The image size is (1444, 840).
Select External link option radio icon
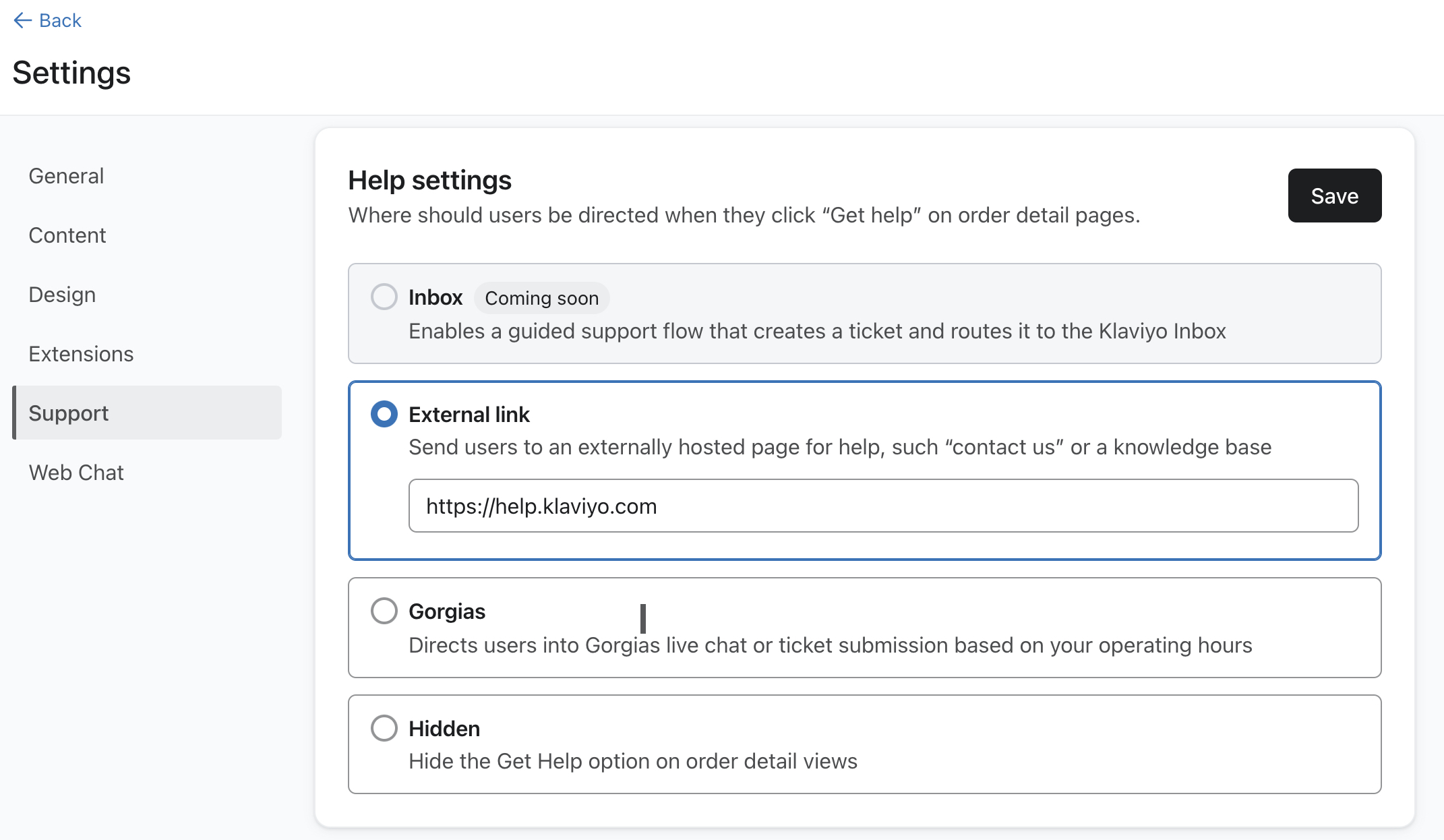[383, 414]
